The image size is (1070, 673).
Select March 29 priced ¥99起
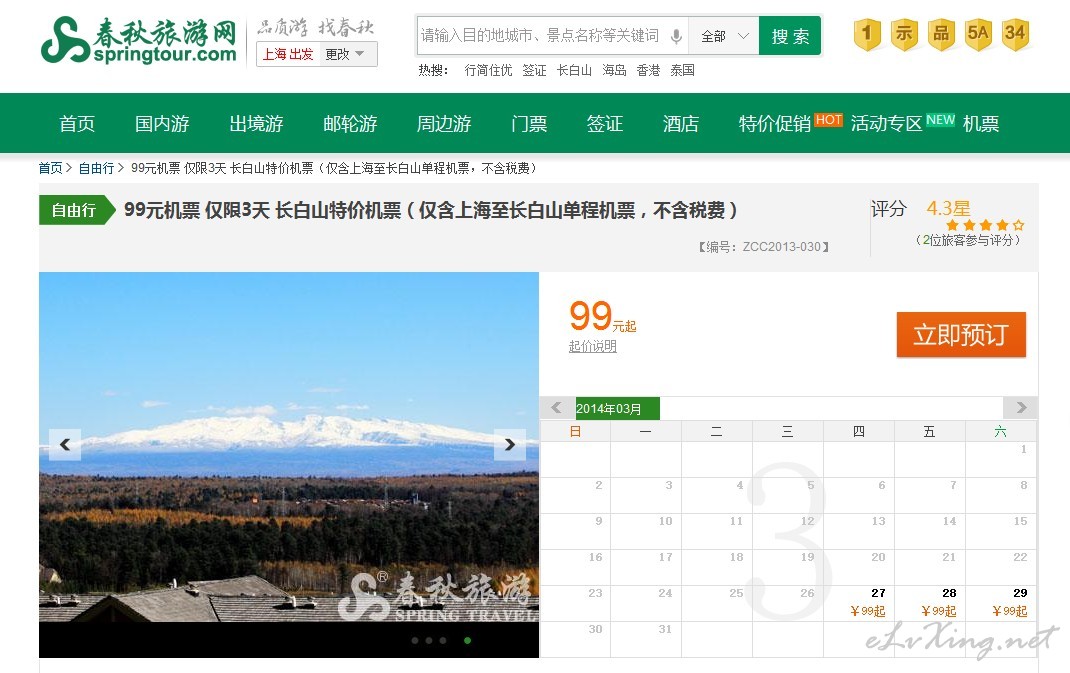[1001, 603]
